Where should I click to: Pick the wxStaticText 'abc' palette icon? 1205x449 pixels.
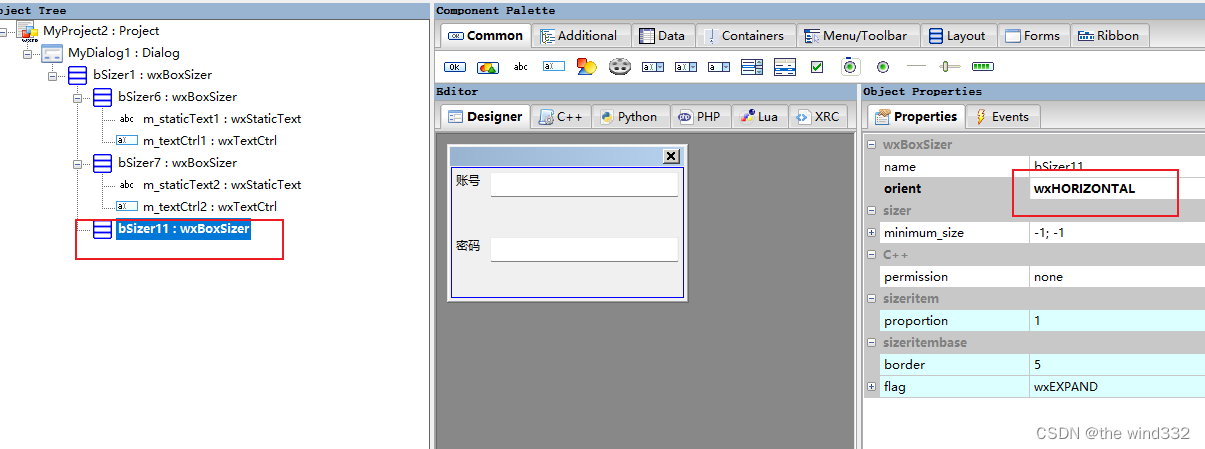(521, 67)
